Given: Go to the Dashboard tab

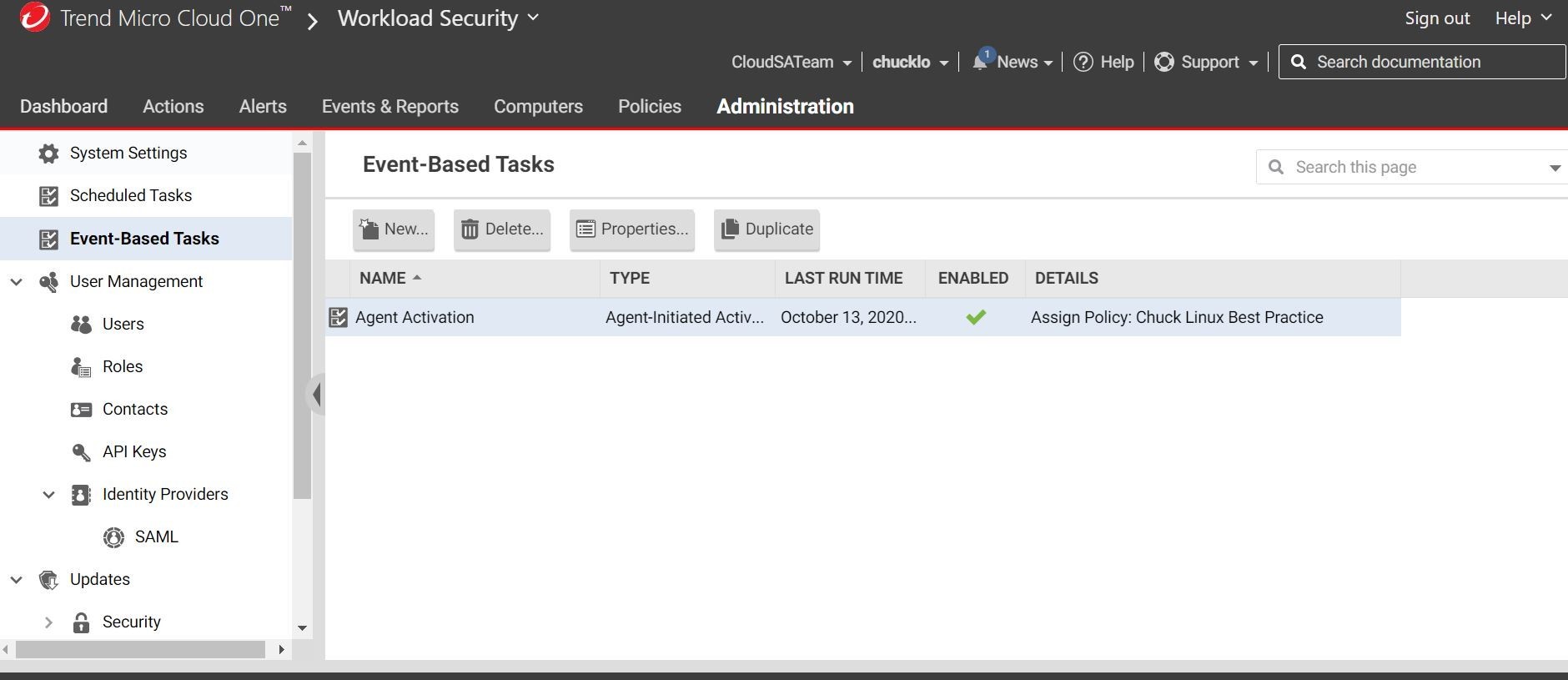Looking at the screenshot, I should pos(63,107).
